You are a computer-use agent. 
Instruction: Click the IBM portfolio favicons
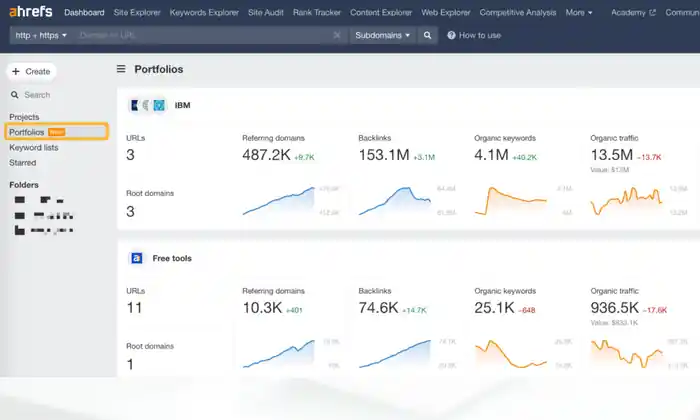[x=147, y=105]
